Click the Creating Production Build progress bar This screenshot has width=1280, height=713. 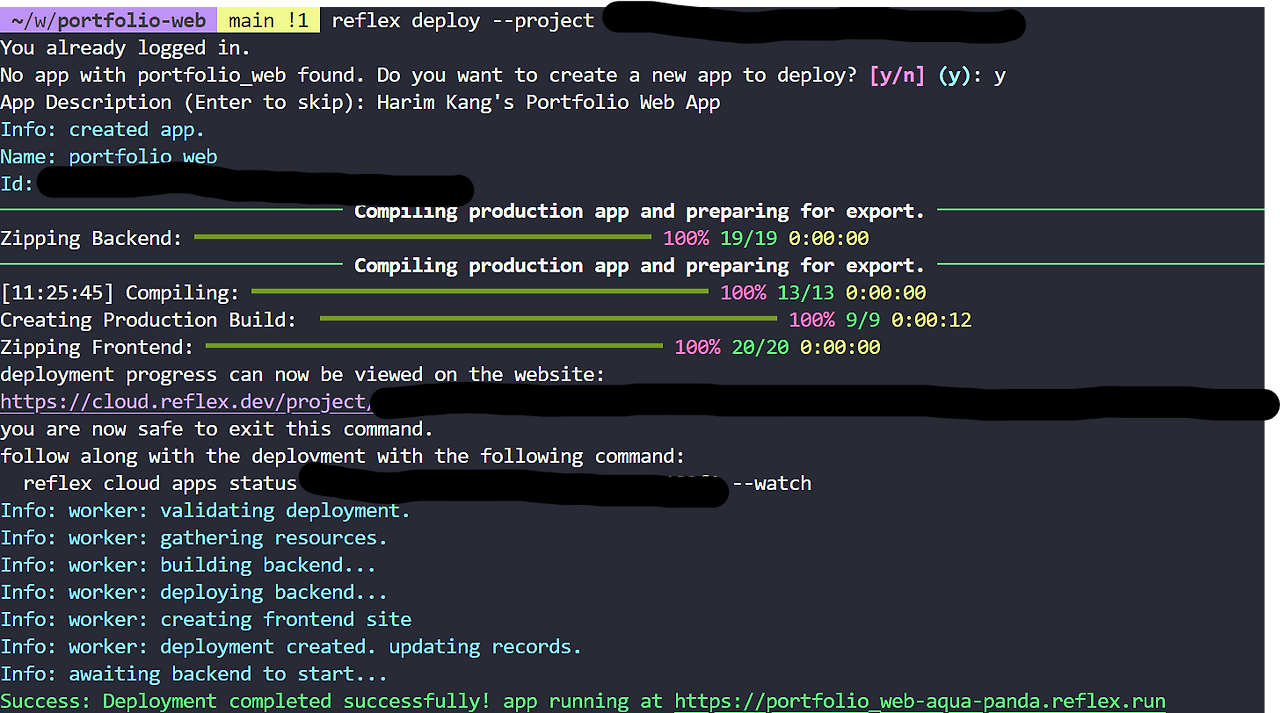point(550,319)
